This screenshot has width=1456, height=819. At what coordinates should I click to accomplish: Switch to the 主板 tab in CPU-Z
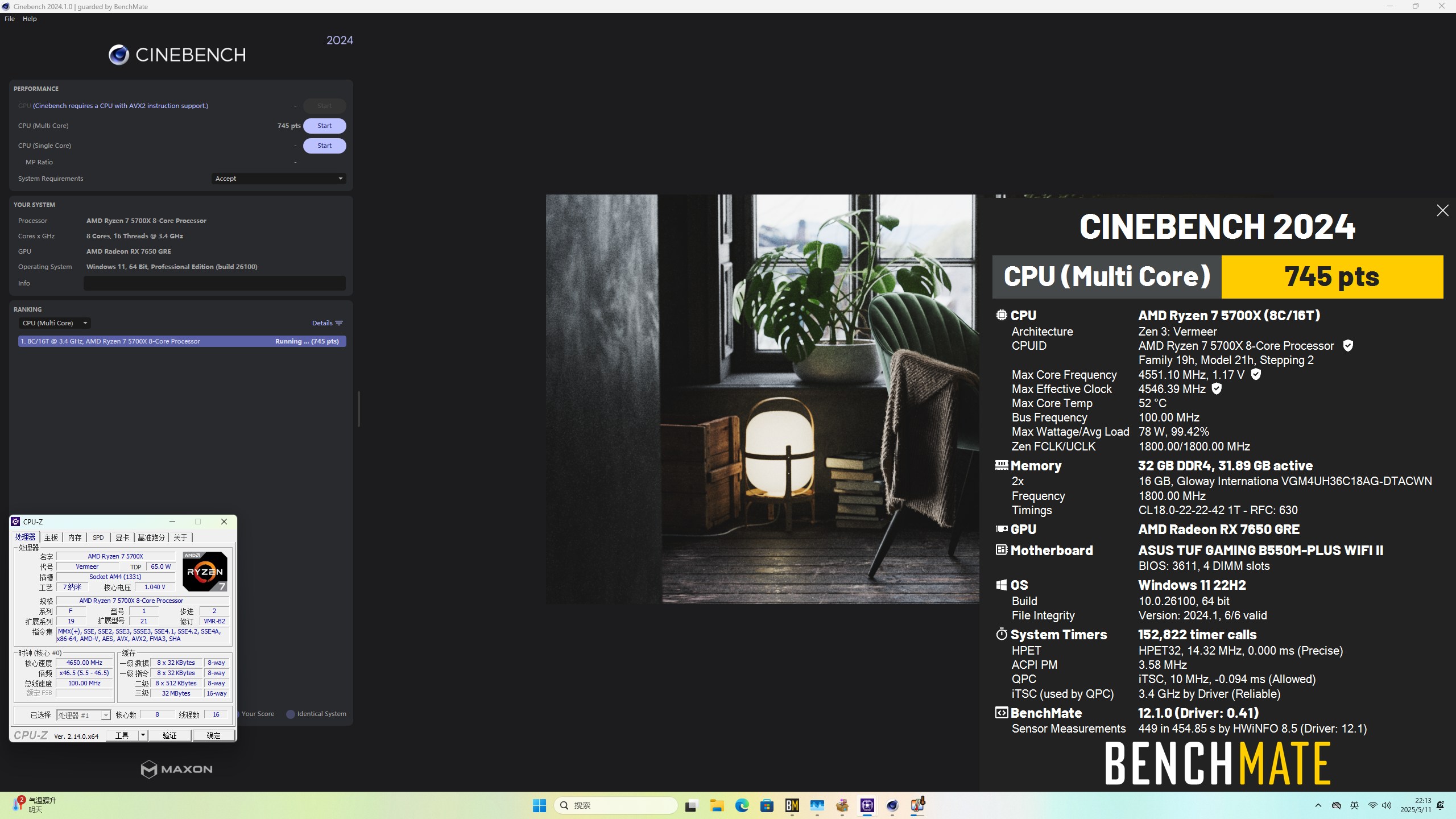(51, 537)
